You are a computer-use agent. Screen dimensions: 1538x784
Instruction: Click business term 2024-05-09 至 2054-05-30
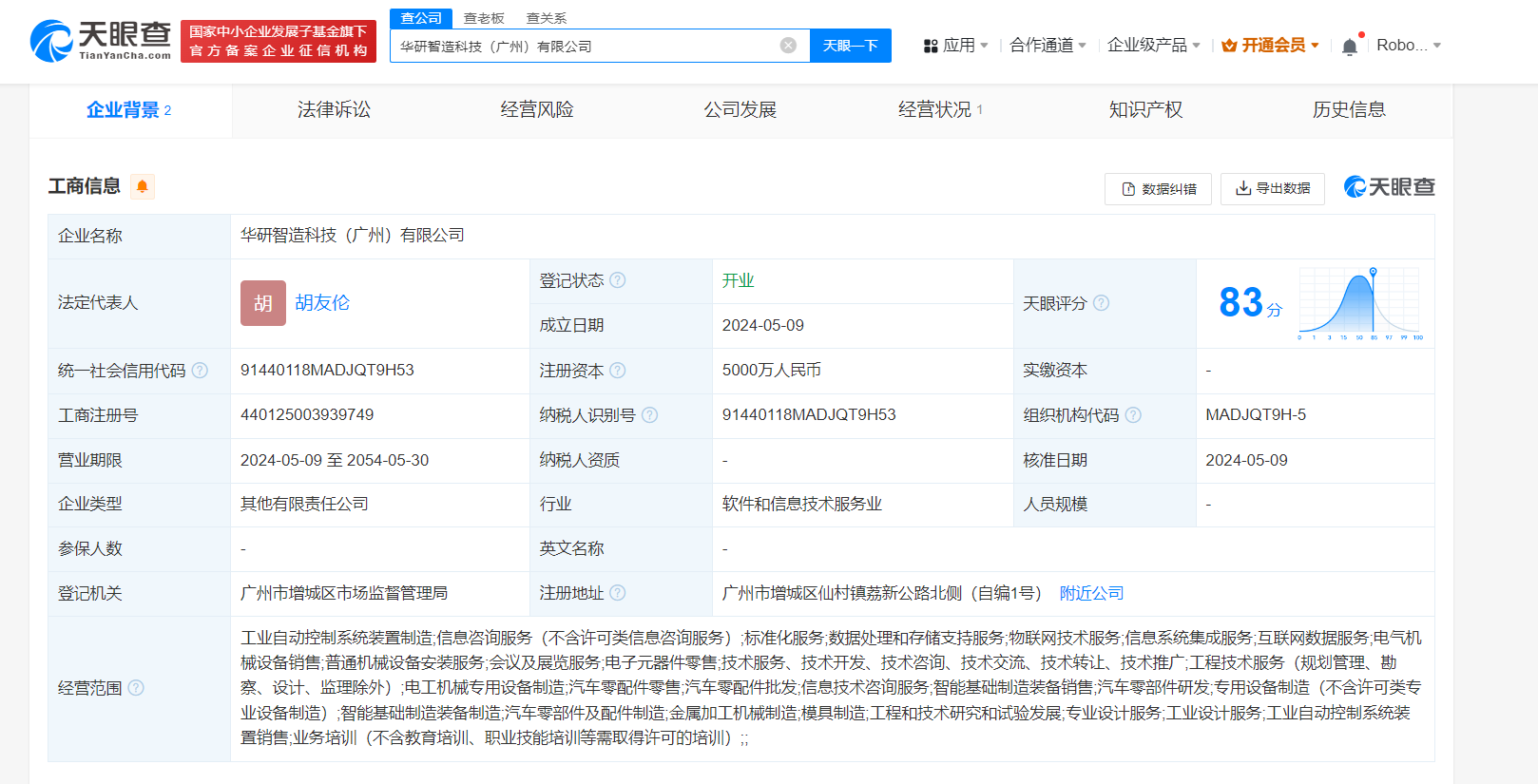[x=335, y=460]
